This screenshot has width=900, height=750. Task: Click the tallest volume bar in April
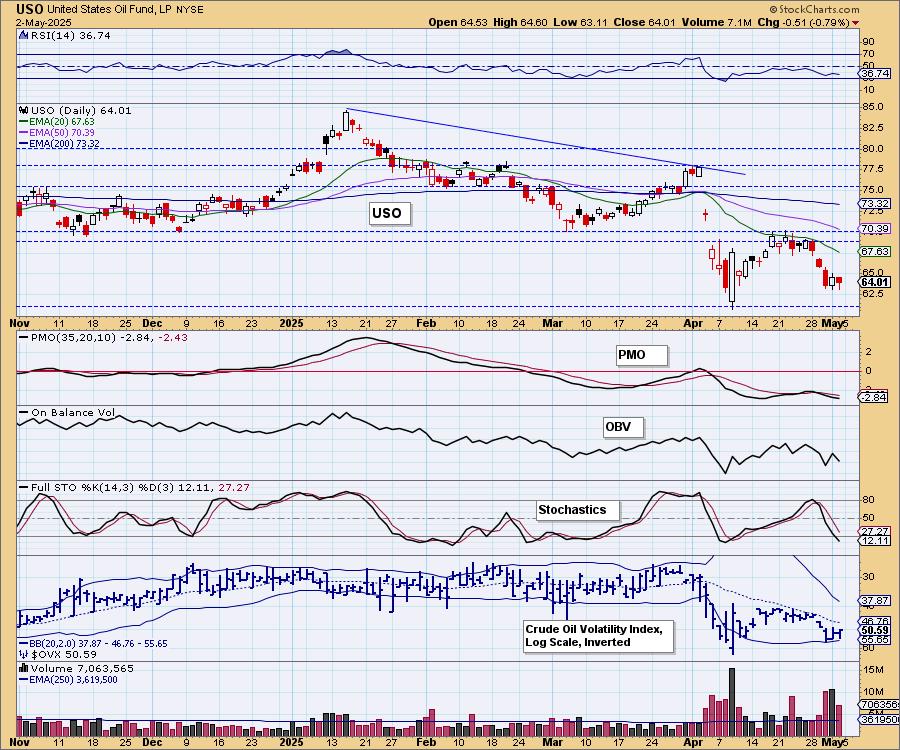tap(731, 702)
